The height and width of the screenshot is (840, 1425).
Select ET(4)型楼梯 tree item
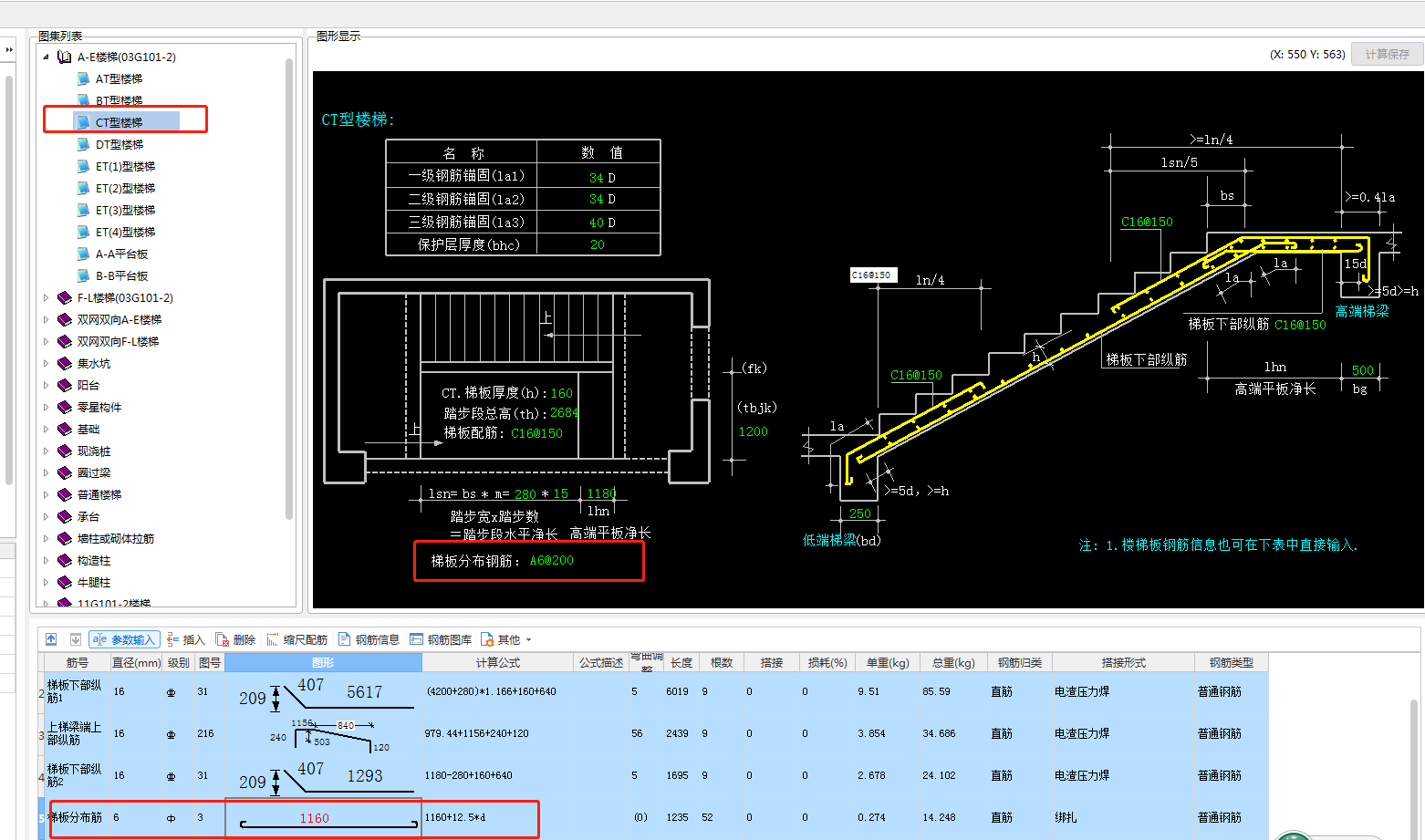pyautogui.click(x=125, y=232)
